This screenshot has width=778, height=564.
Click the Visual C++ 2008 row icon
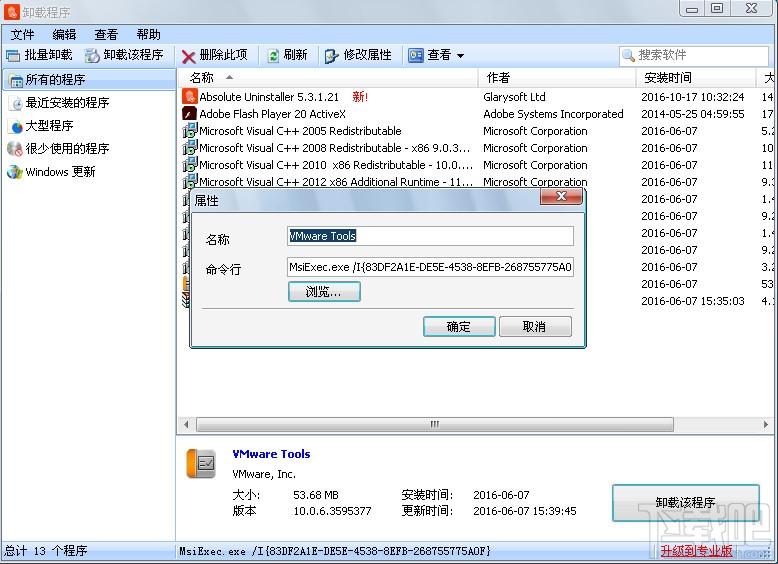click(190, 148)
